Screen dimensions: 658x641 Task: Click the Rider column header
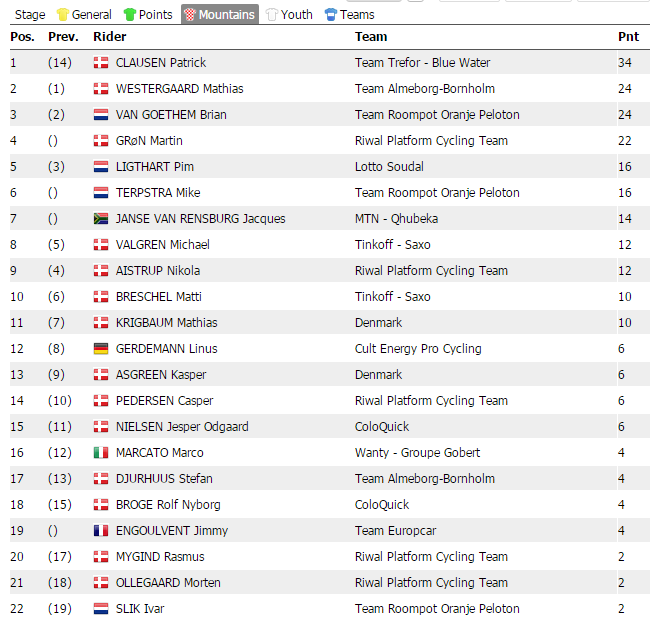[x=109, y=37]
